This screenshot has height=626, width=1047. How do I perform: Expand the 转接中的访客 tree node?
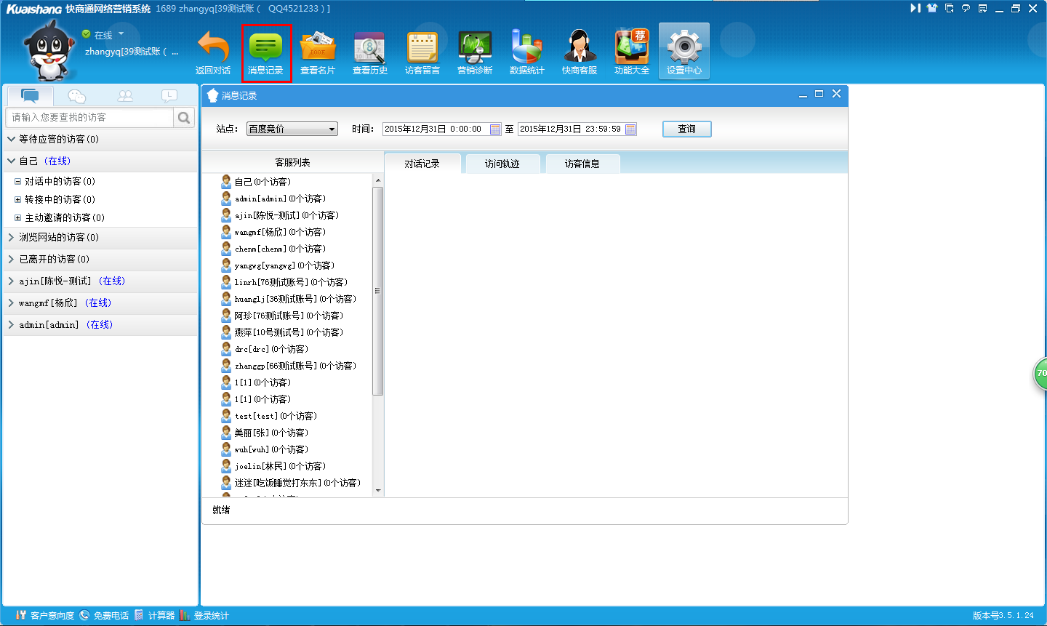17,200
